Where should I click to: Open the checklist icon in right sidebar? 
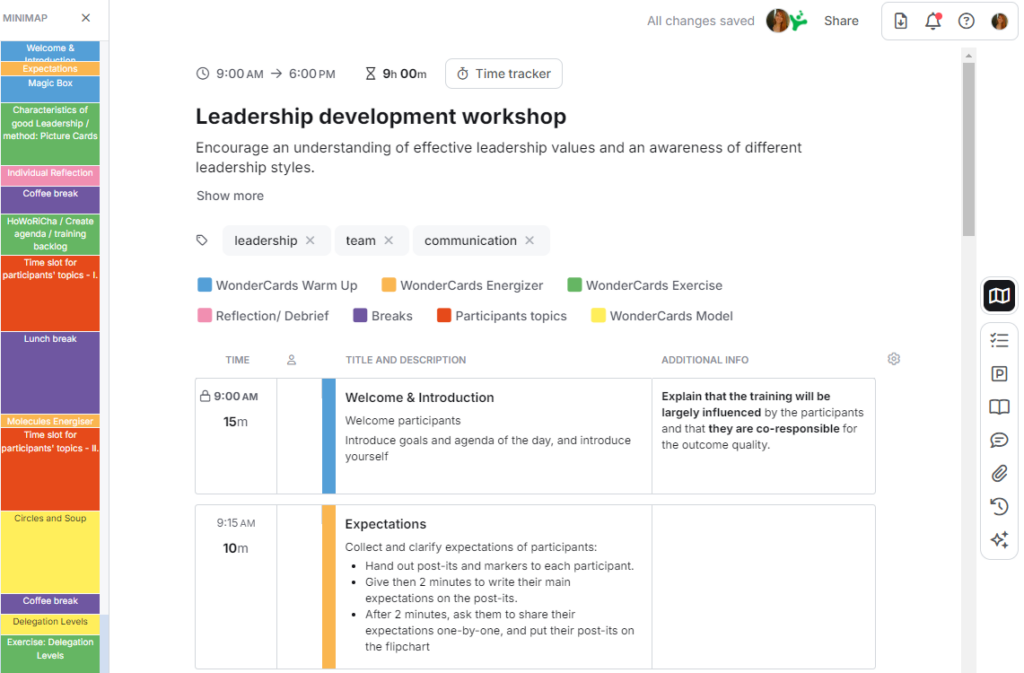tap(999, 340)
